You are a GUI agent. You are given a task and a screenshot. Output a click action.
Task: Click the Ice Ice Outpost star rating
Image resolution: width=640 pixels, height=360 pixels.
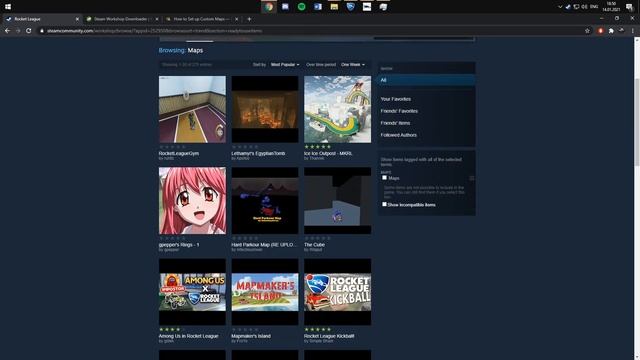318,147
